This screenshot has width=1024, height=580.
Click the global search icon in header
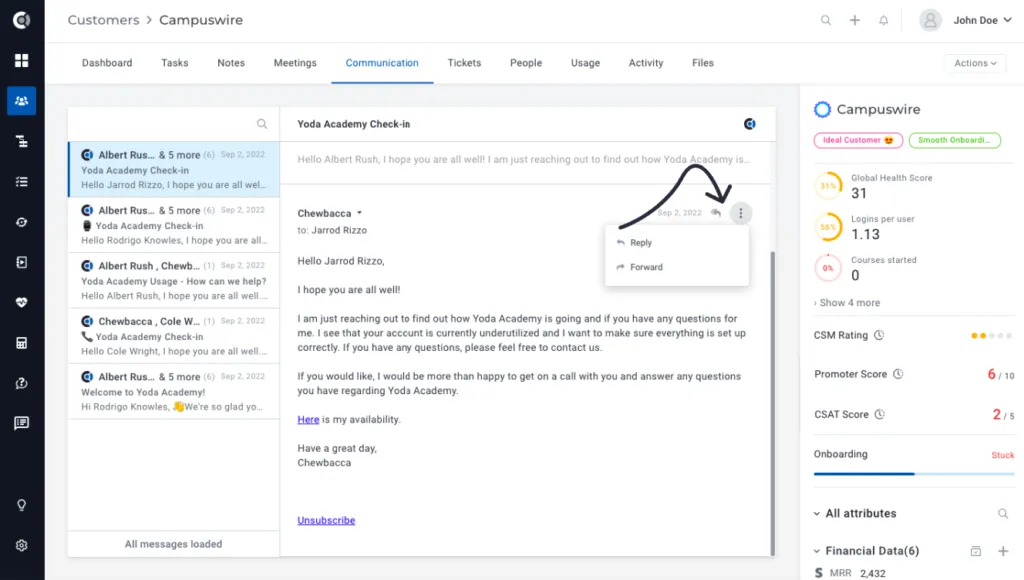(826, 20)
